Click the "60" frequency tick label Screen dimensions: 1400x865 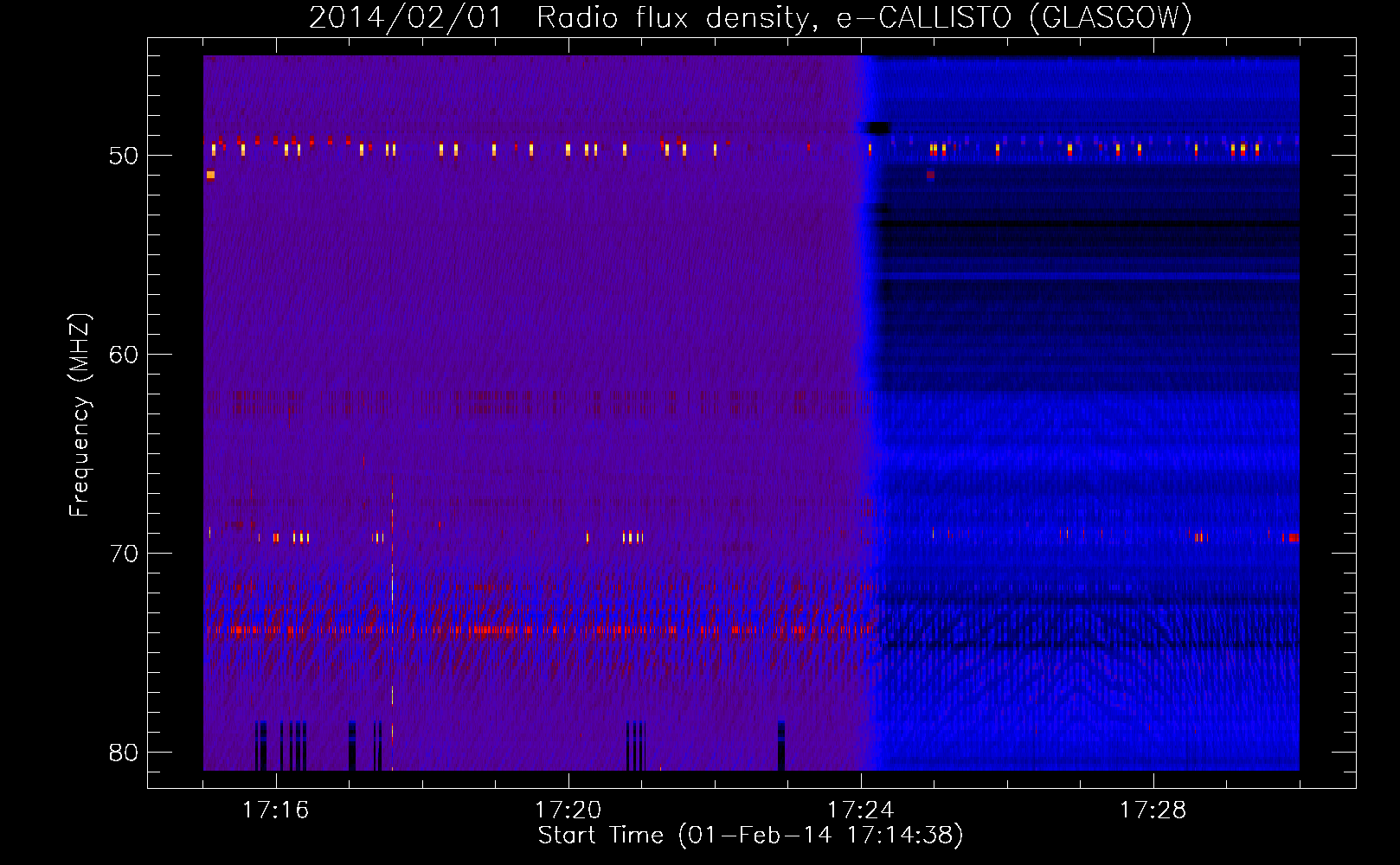[x=124, y=355]
